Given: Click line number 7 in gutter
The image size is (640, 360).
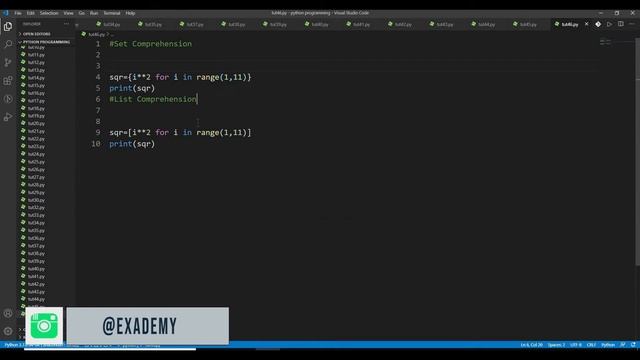Looking at the screenshot, I should [98, 110].
